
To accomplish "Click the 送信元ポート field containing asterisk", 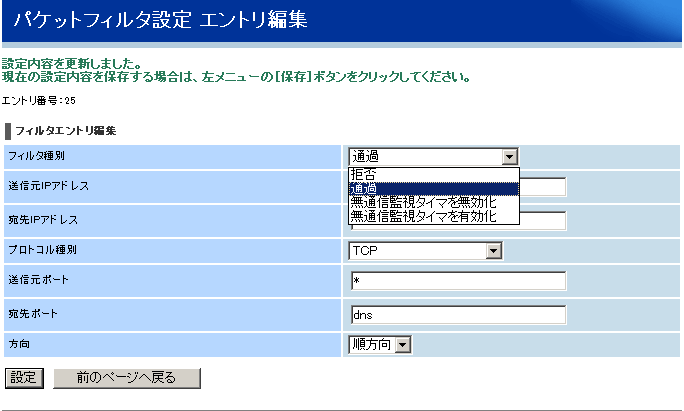I will 458,281.
